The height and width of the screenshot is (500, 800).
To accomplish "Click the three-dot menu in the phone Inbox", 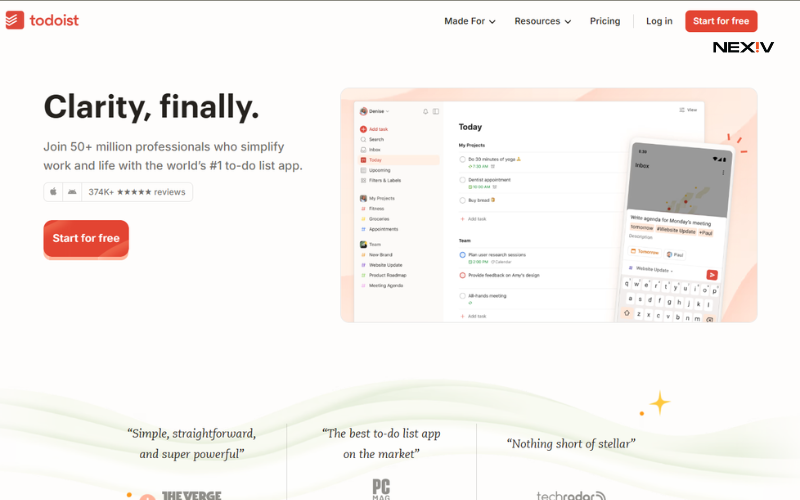I will click(x=723, y=172).
